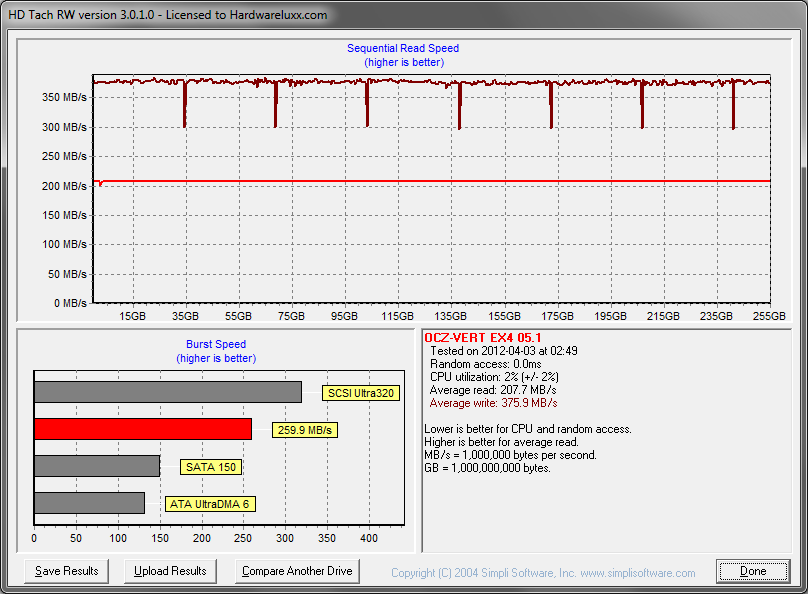Click the 350 MB/s axis label
Viewport: 808px width, 594px height.
[x=64, y=97]
